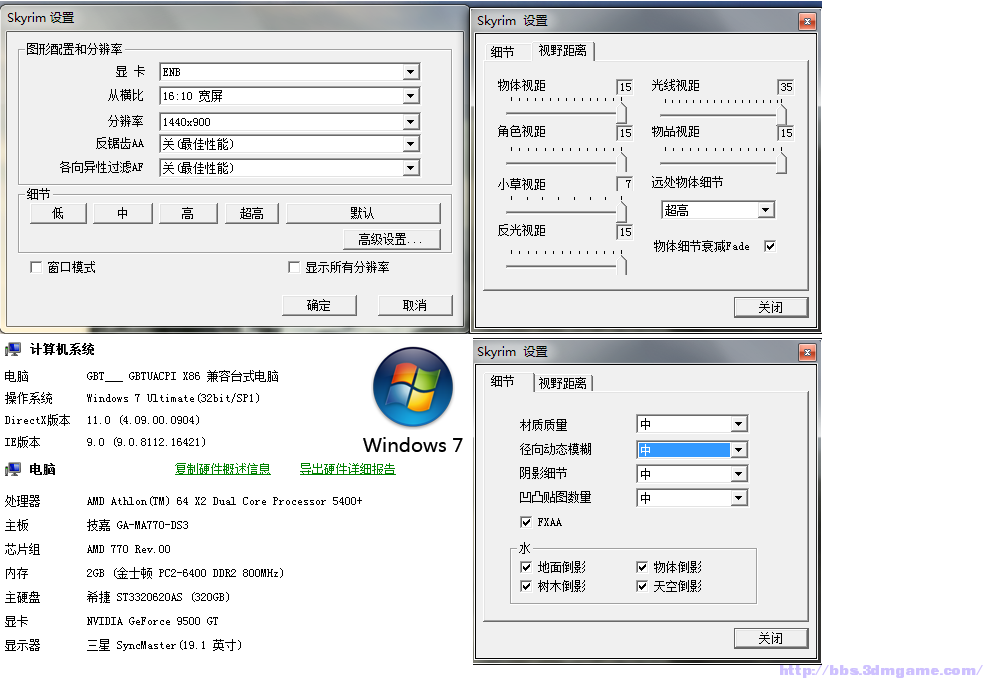The image size is (986, 683).
Task: Select the 超高 detail preset button
Action: [x=252, y=213]
